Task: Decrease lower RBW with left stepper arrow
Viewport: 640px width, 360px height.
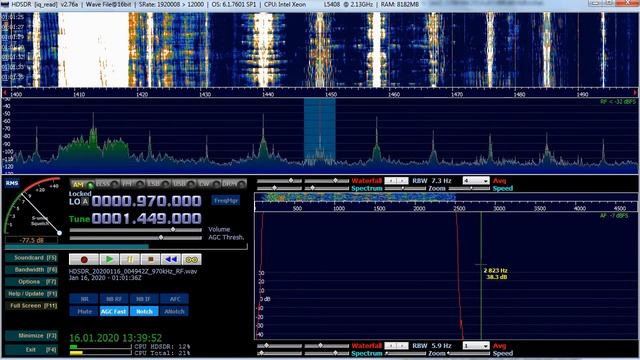Action: click(391, 346)
